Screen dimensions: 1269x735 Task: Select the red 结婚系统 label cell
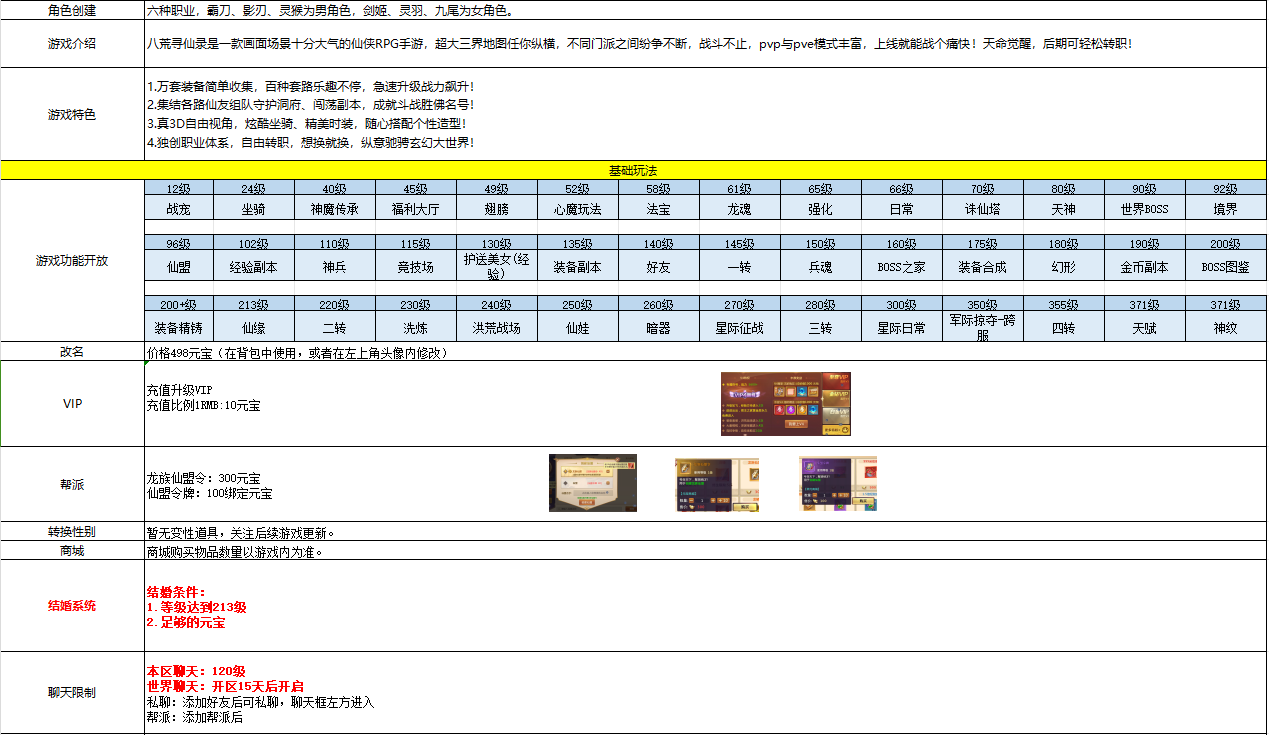pos(72,606)
